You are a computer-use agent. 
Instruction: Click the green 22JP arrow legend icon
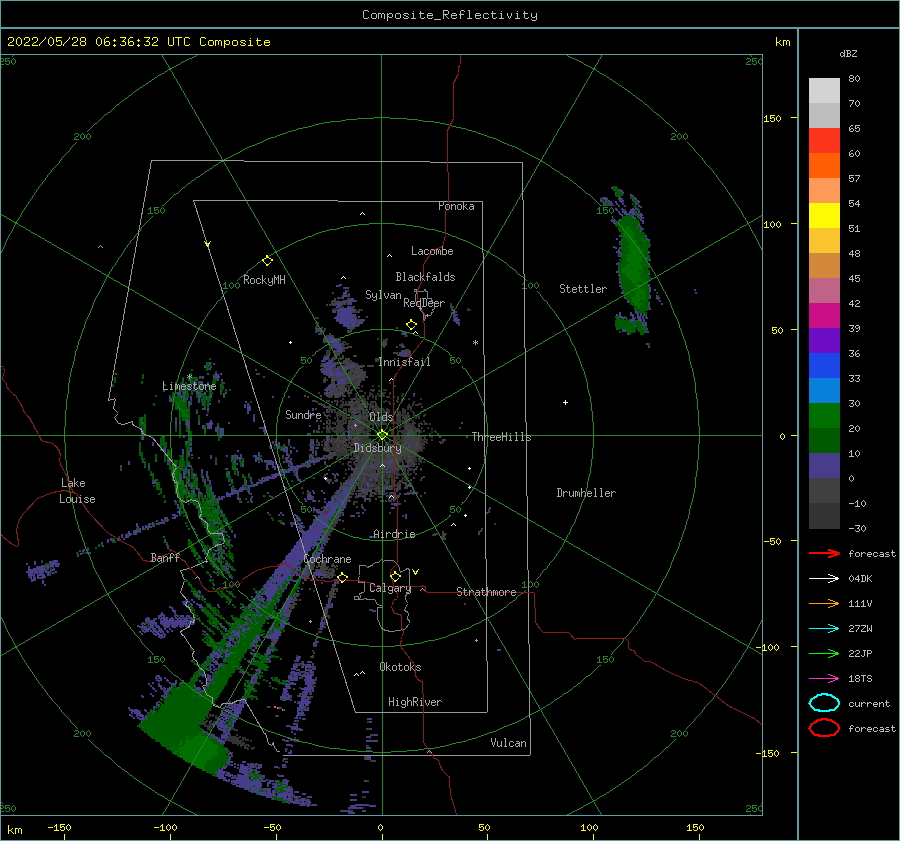[824, 653]
